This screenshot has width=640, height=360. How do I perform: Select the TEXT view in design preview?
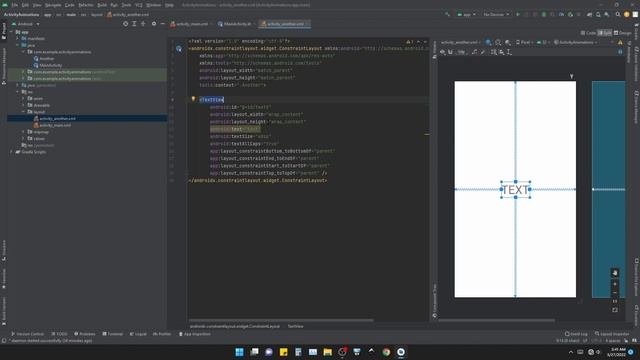point(516,190)
